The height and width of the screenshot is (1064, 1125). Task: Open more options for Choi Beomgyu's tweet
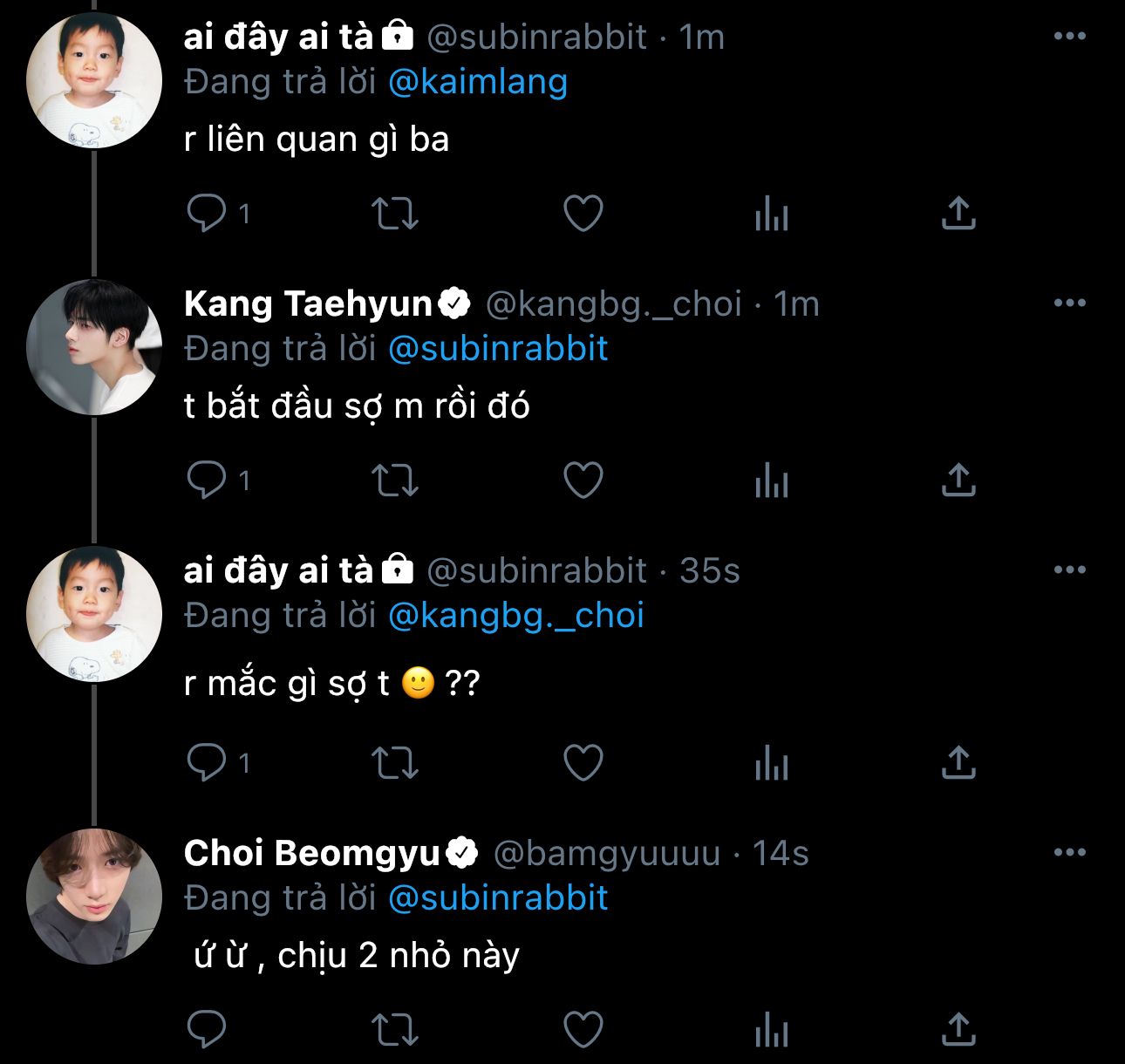[1069, 852]
